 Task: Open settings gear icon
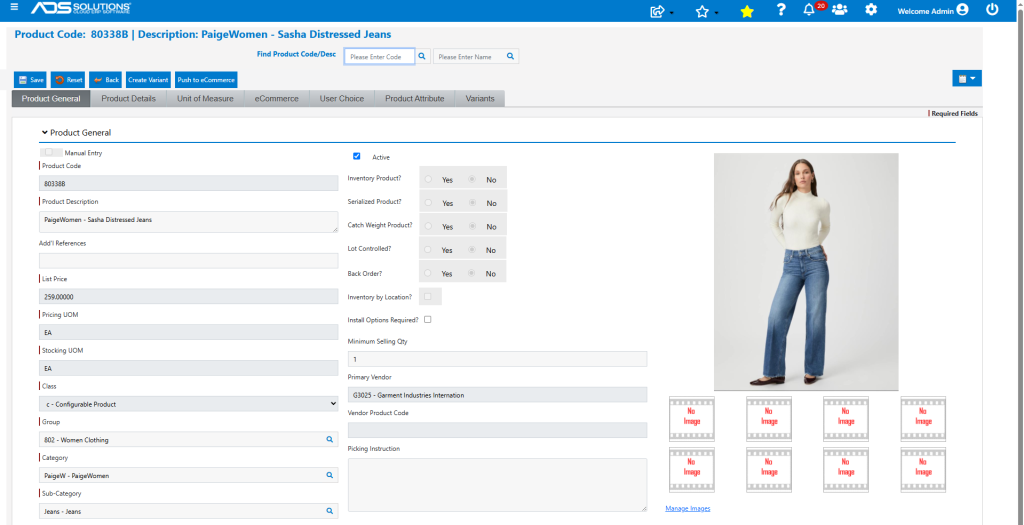pyautogui.click(x=871, y=10)
